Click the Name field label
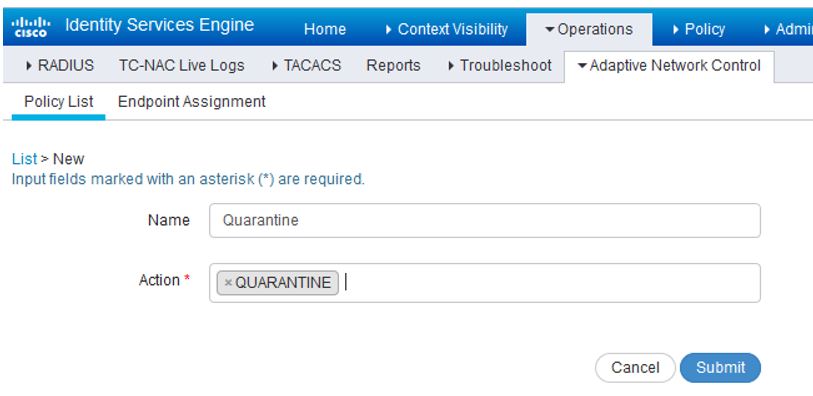 [169, 220]
